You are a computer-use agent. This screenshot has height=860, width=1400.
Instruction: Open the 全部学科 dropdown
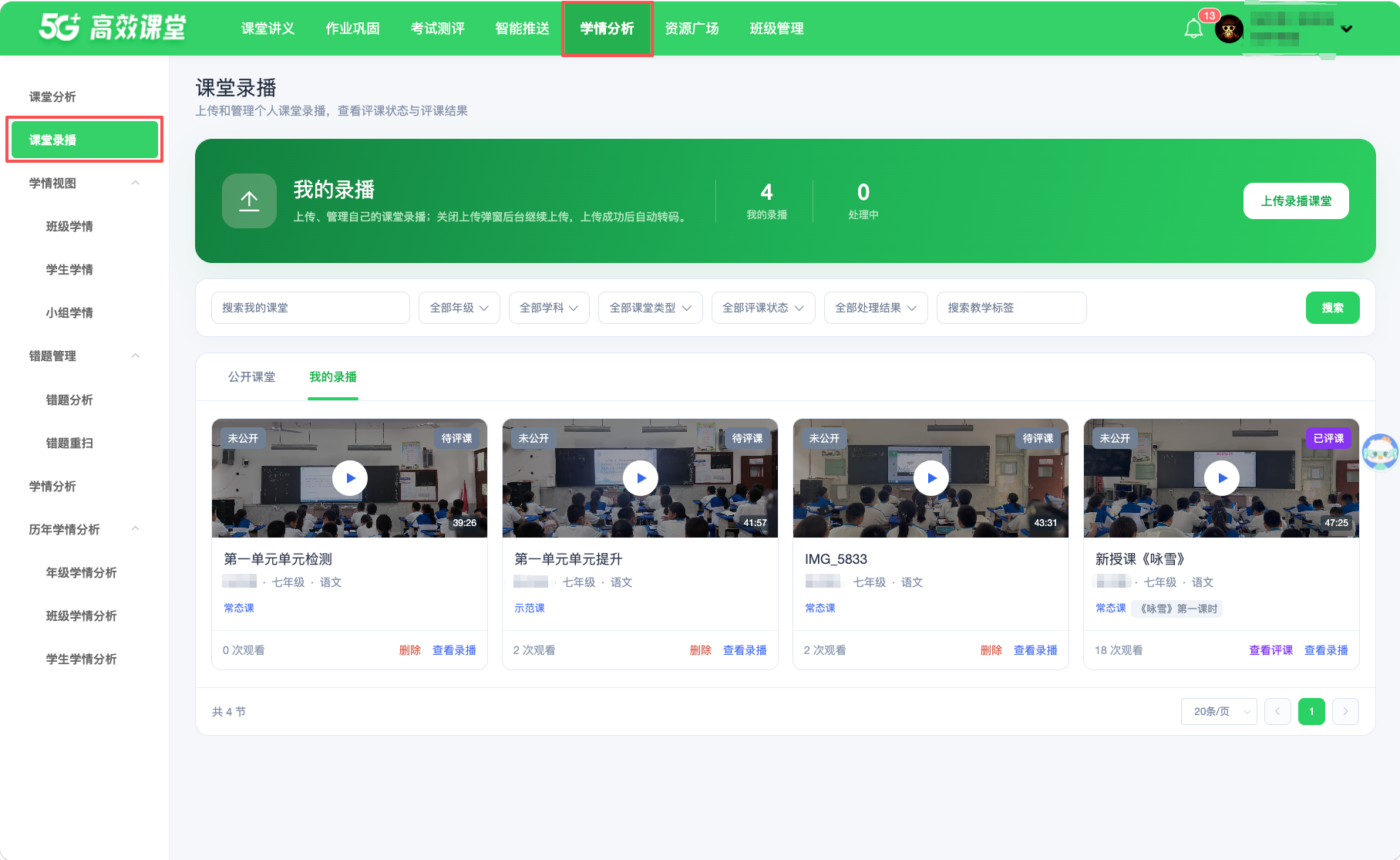(x=549, y=308)
